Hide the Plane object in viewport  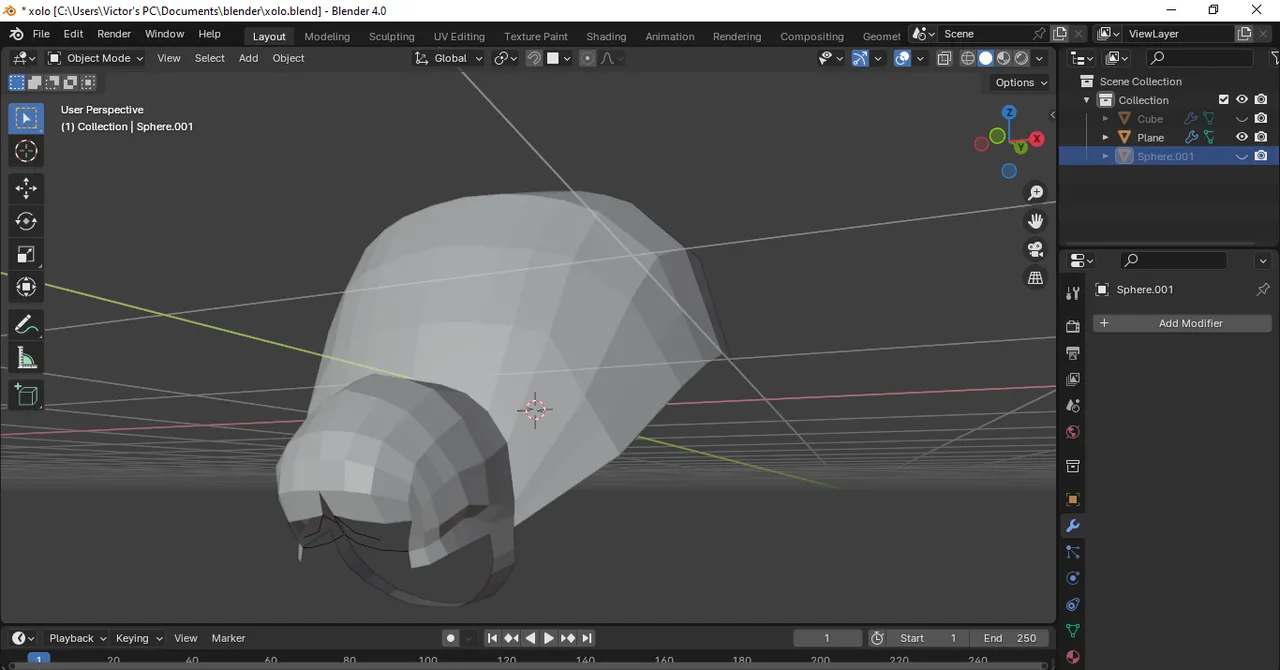tap(1242, 137)
